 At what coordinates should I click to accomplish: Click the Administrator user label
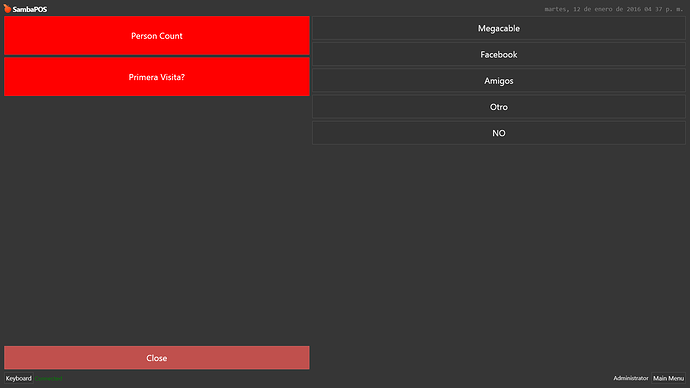coord(631,378)
